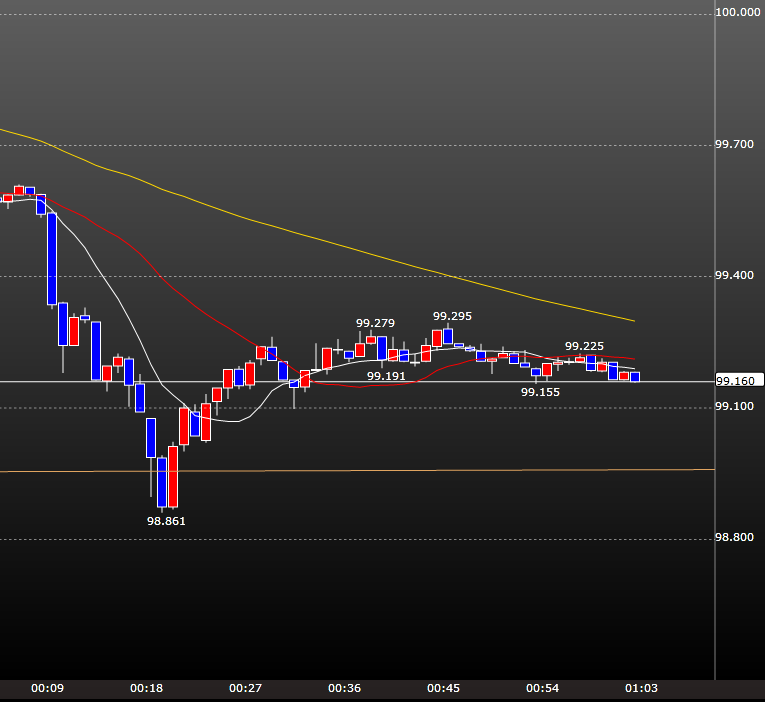Viewport: 765px width, 702px height.
Task: Click the 01:03 time axis label
Action: [x=642, y=688]
